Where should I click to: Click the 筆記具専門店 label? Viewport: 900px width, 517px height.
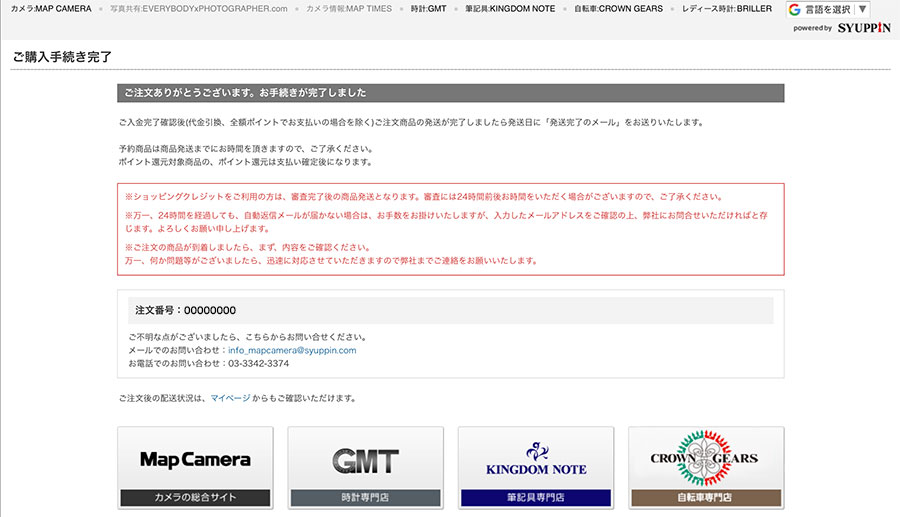(x=535, y=497)
